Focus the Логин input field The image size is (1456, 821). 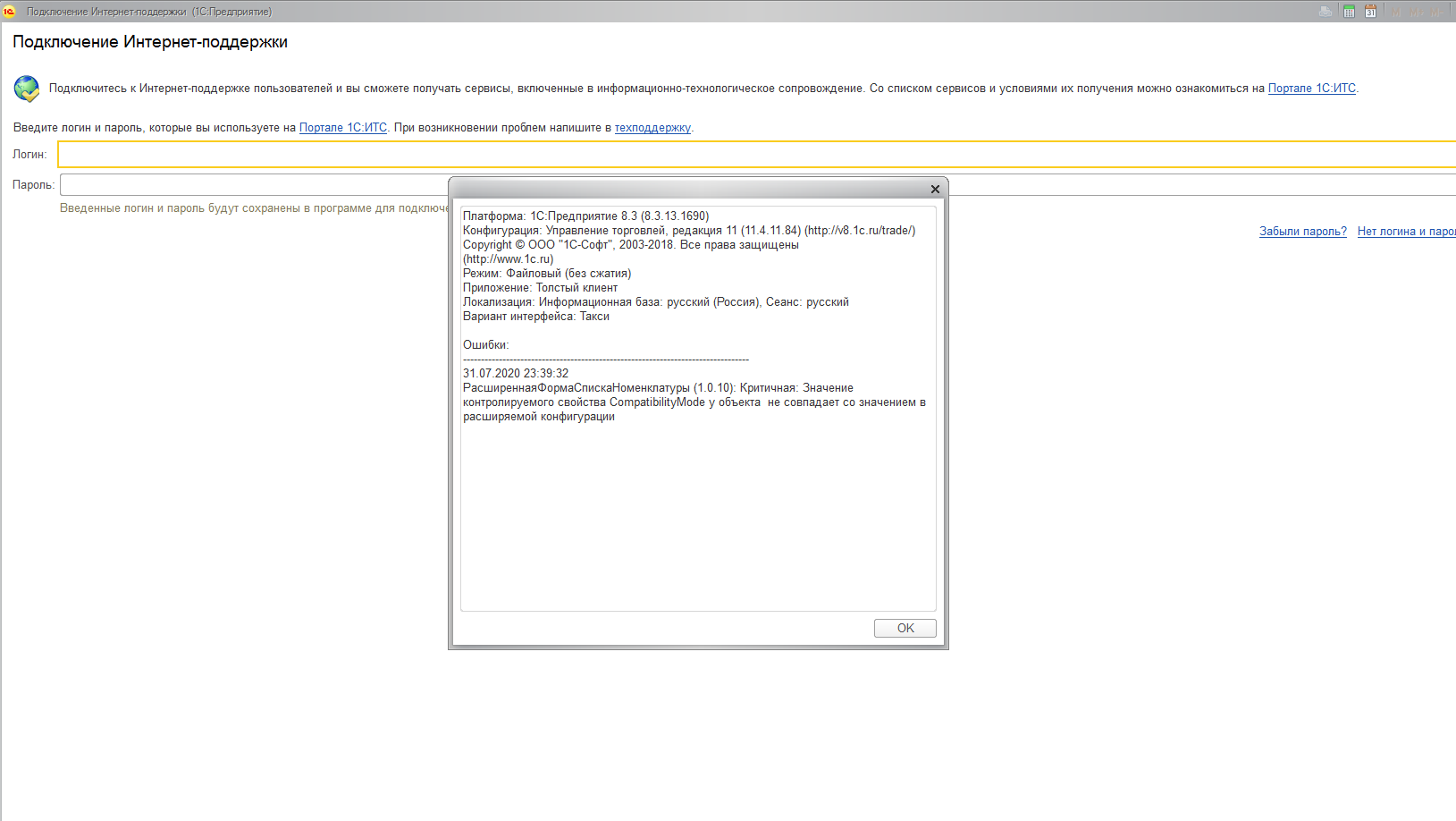[757, 155]
